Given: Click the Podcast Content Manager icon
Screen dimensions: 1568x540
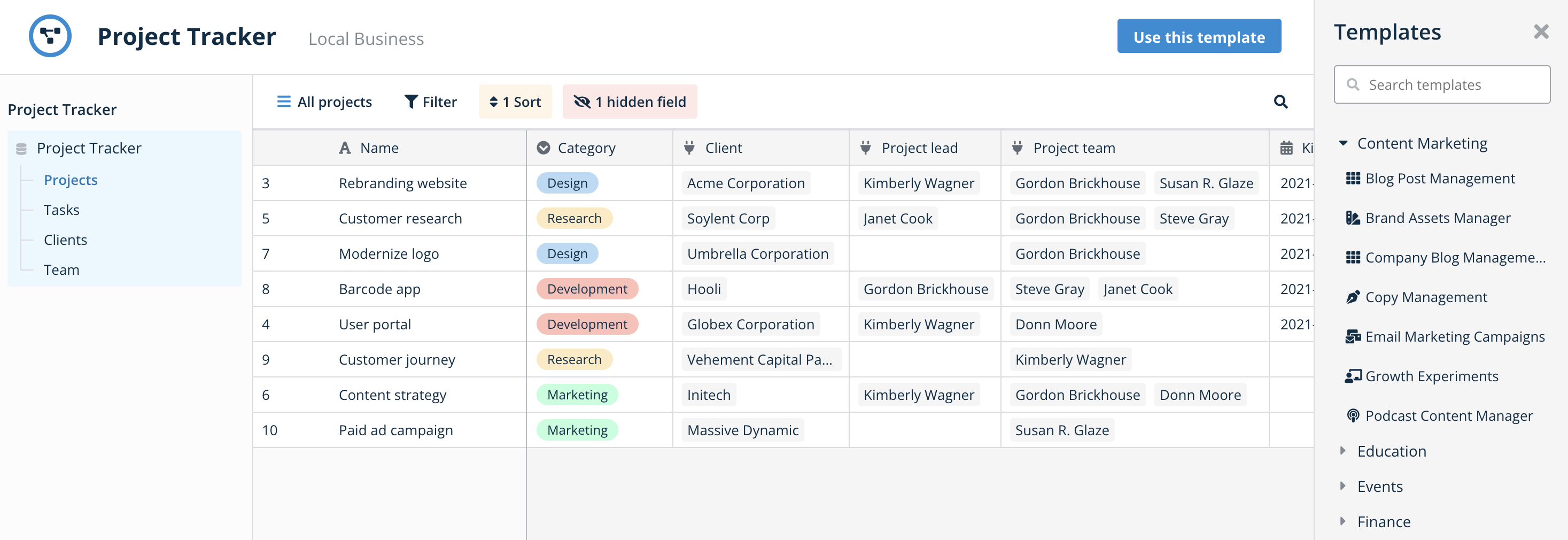Looking at the screenshot, I should 1353,415.
